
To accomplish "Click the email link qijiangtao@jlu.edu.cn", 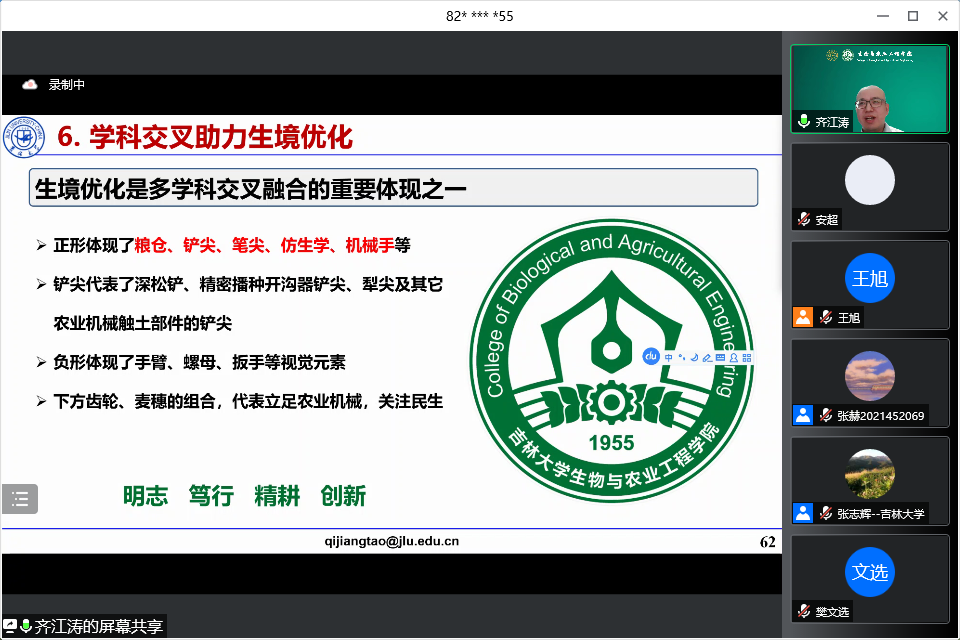I will pyautogui.click(x=392, y=541).
